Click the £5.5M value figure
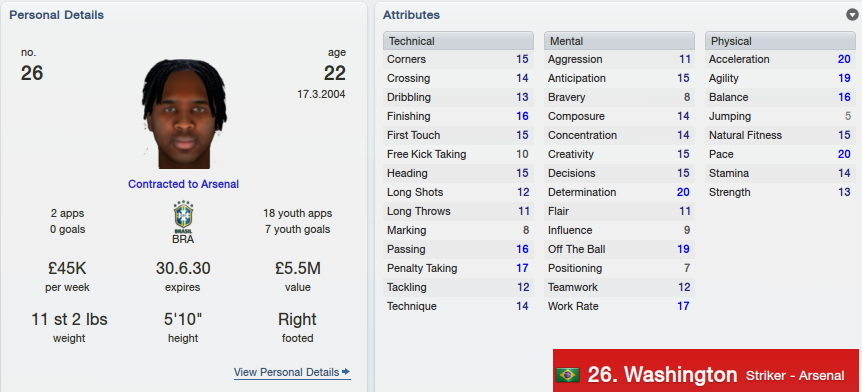Screen dimensions: 862x392 click(297, 268)
